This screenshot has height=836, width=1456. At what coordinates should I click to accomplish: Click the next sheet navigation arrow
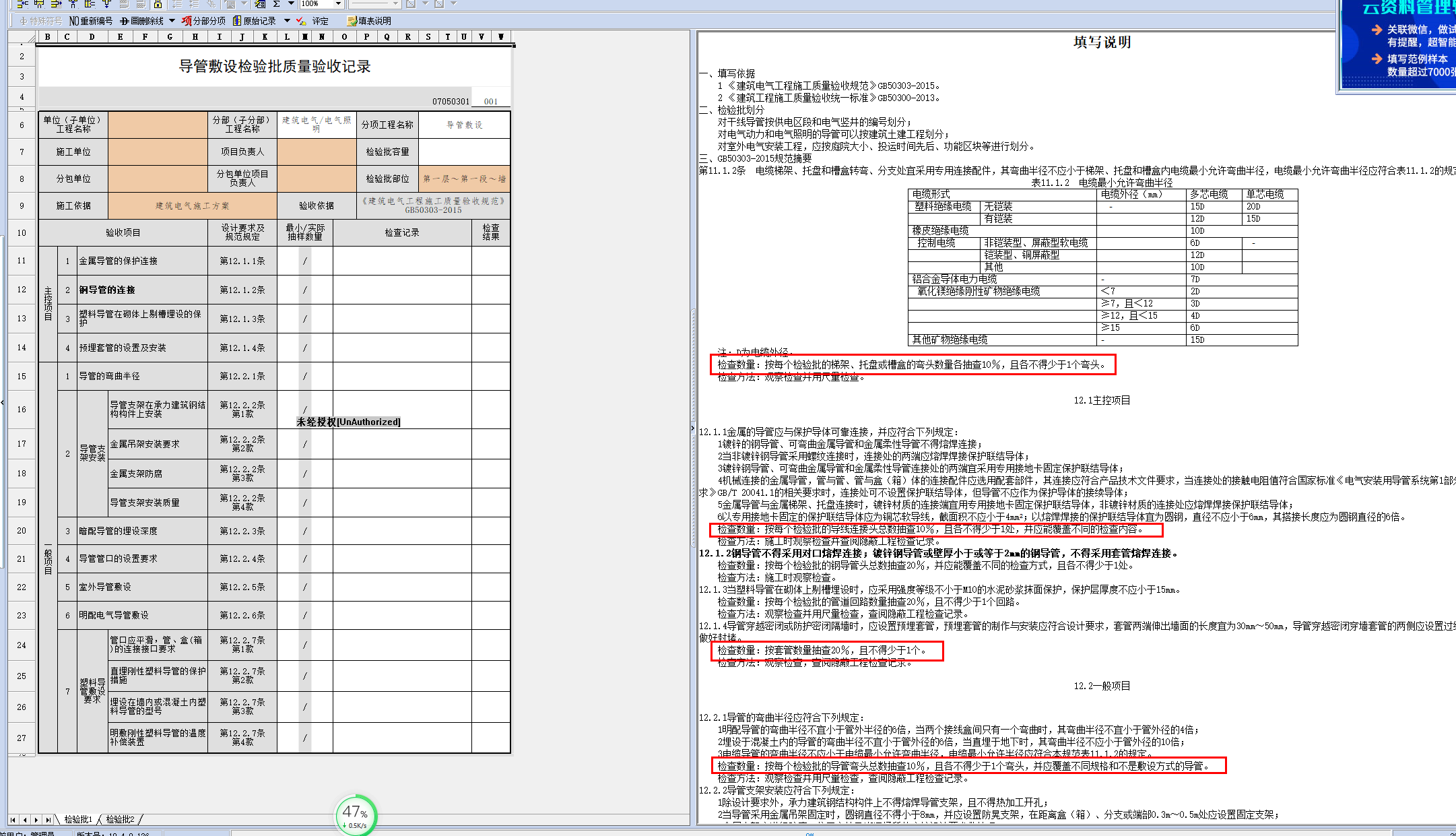[x=36, y=820]
